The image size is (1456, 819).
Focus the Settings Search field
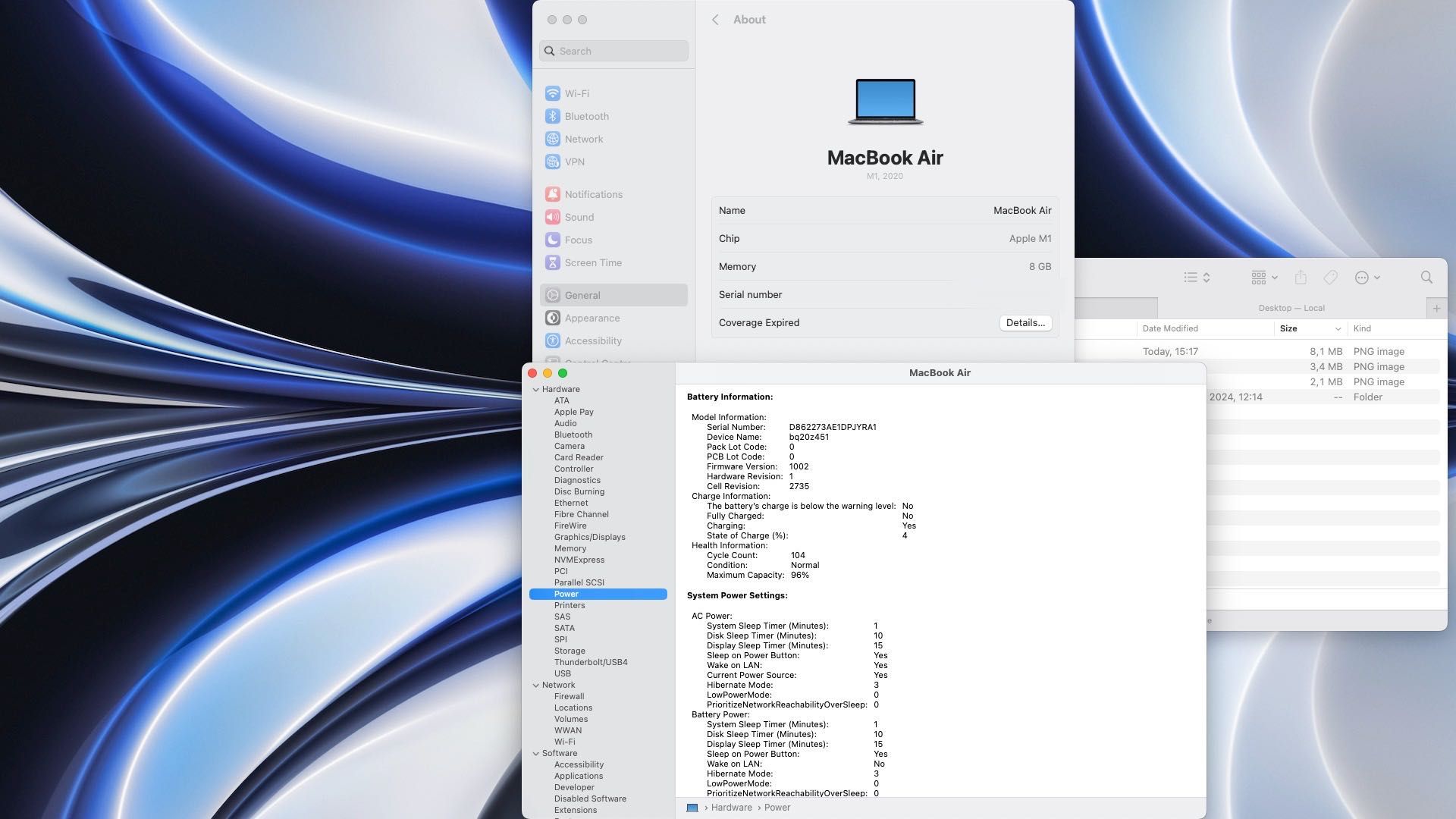(x=613, y=51)
